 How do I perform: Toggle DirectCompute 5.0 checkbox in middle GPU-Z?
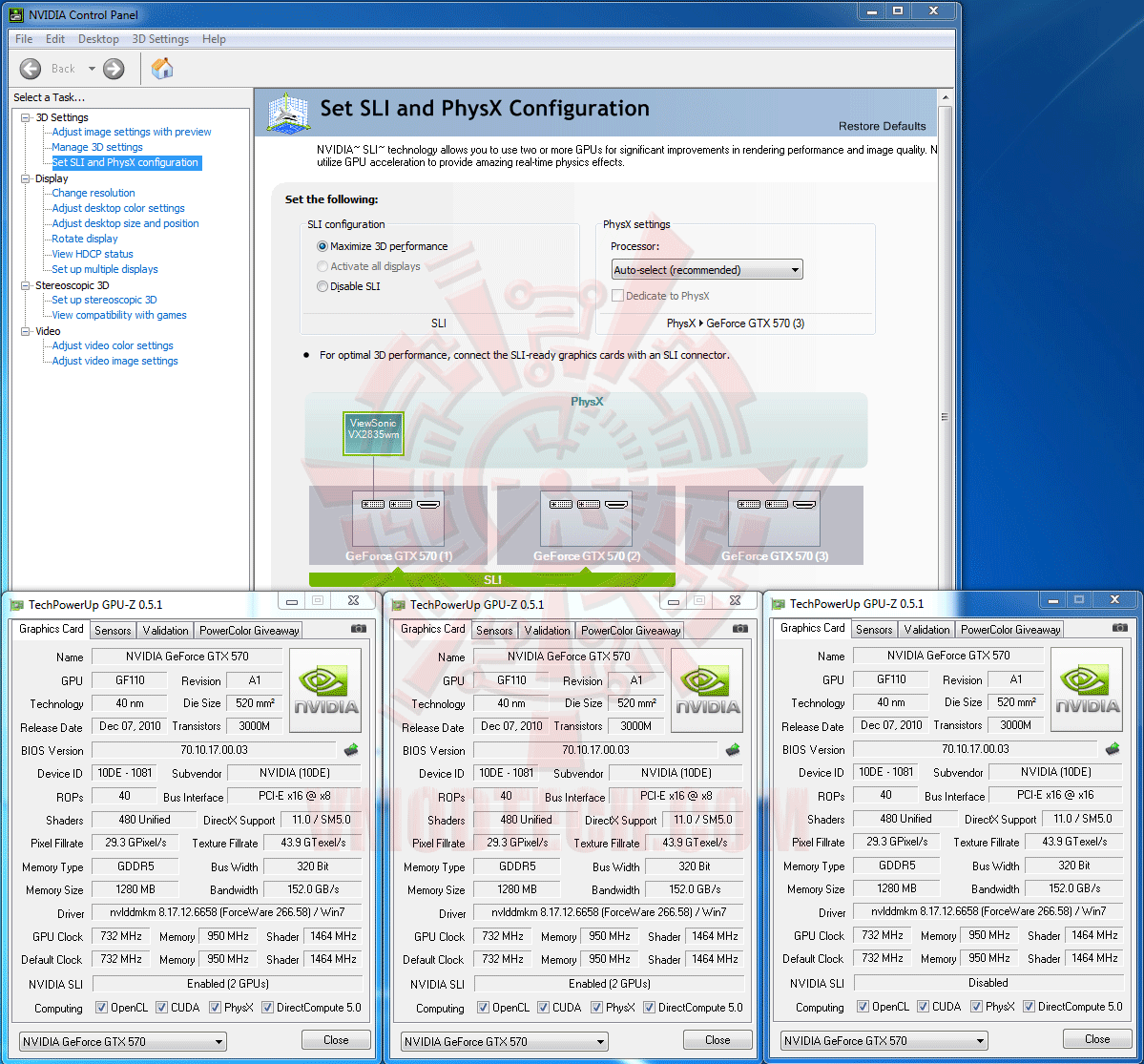point(649,1008)
